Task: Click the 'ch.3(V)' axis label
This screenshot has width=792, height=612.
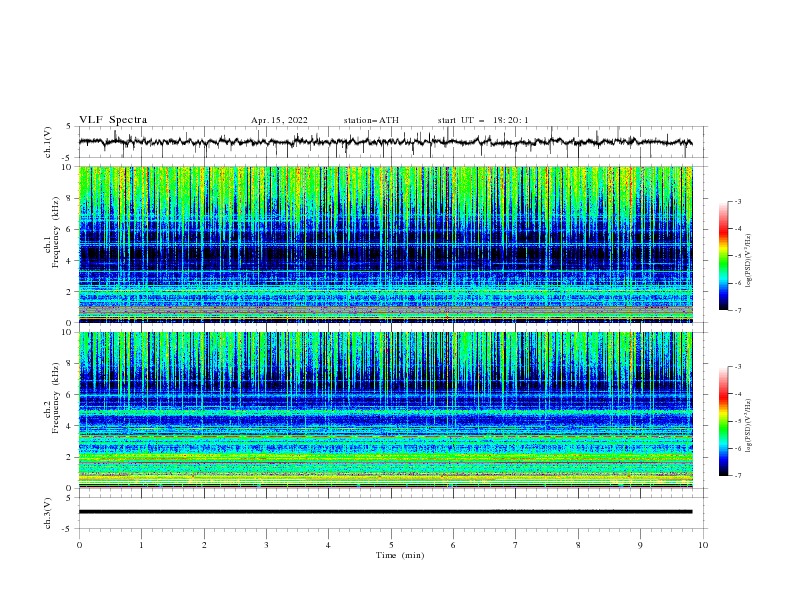Action: click(x=48, y=513)
